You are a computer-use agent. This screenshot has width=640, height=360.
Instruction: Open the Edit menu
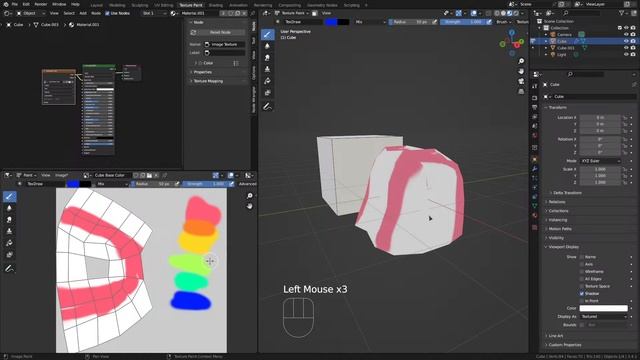(x=26, y=4)
